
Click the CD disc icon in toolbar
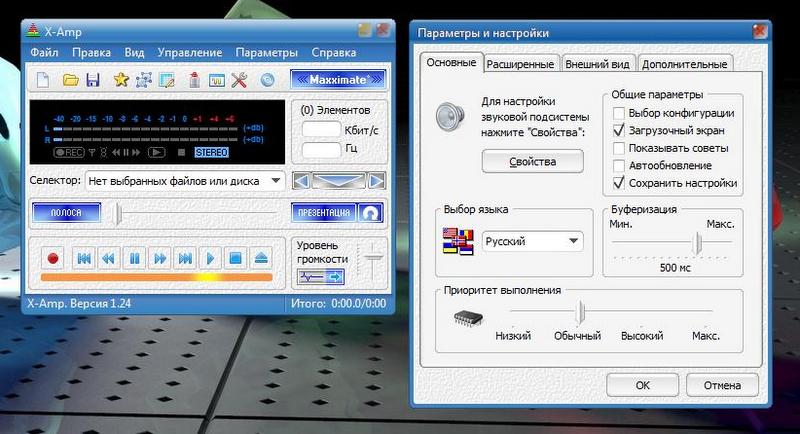click(267, 80)
